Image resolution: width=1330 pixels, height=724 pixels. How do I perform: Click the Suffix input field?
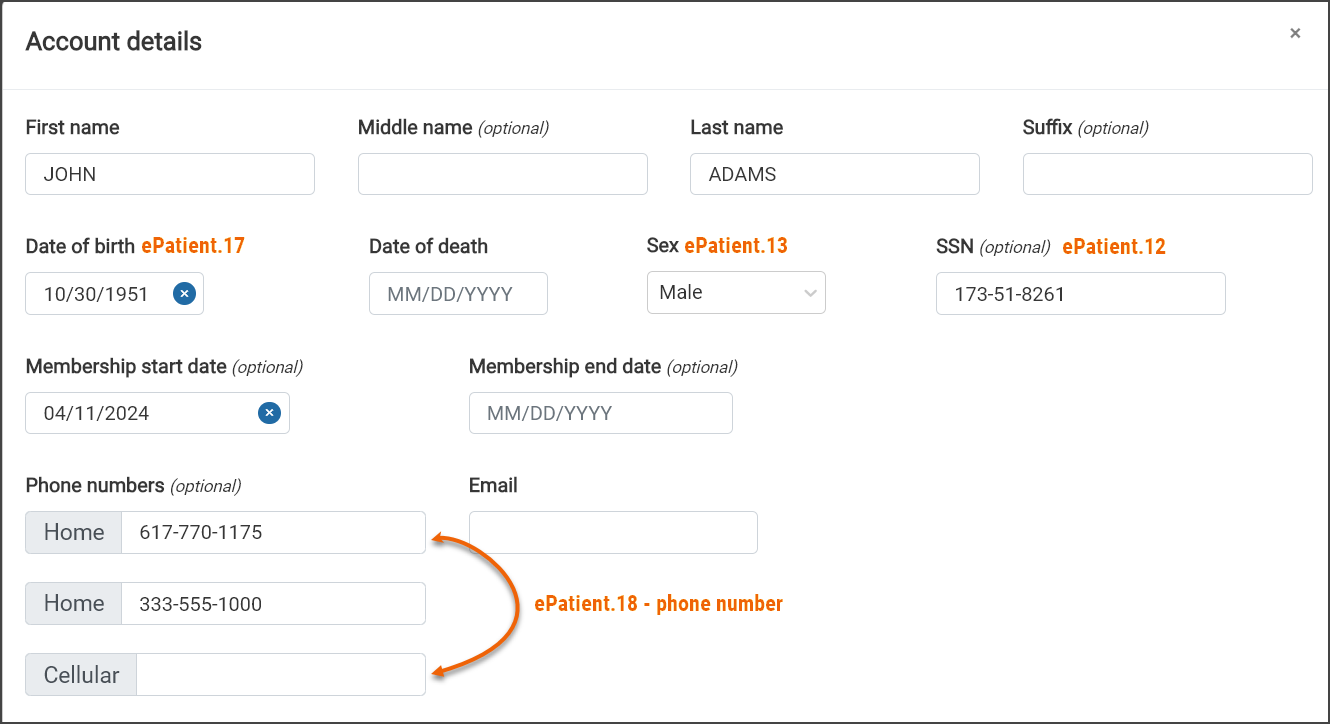pyautogui.click(x=1167, y=174)
